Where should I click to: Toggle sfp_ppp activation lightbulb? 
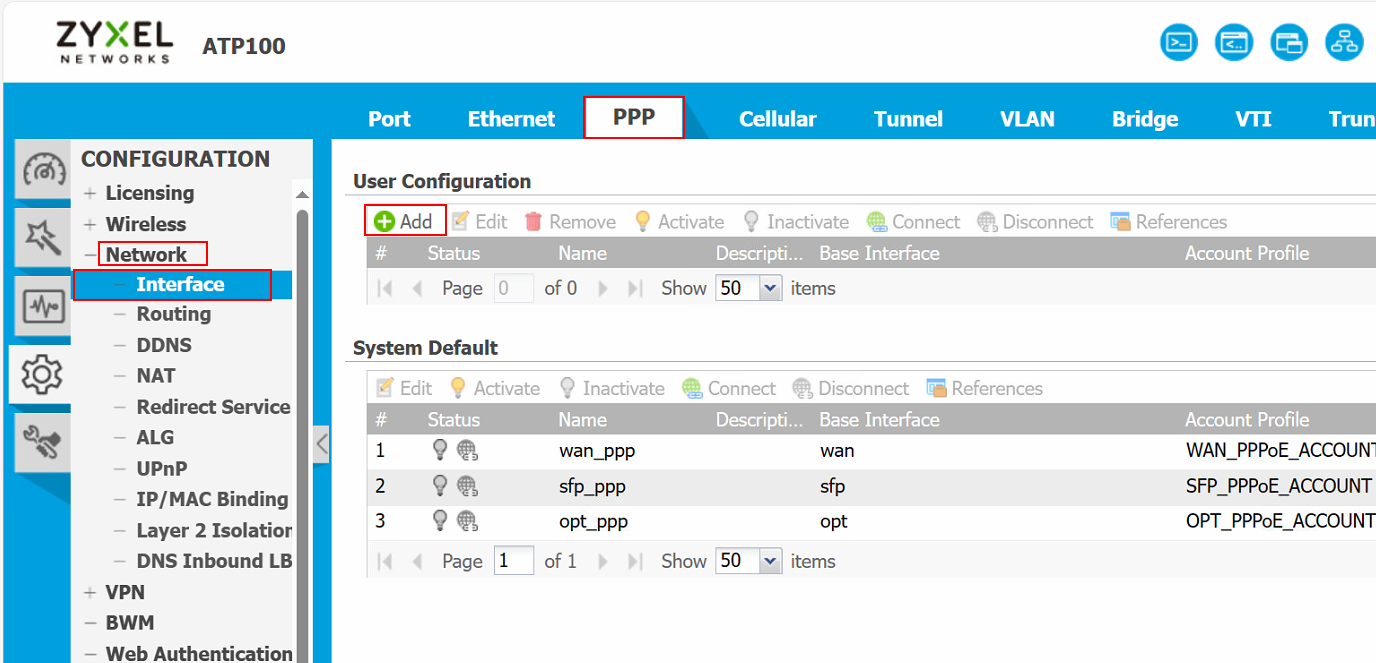click(x=439, y=485)
